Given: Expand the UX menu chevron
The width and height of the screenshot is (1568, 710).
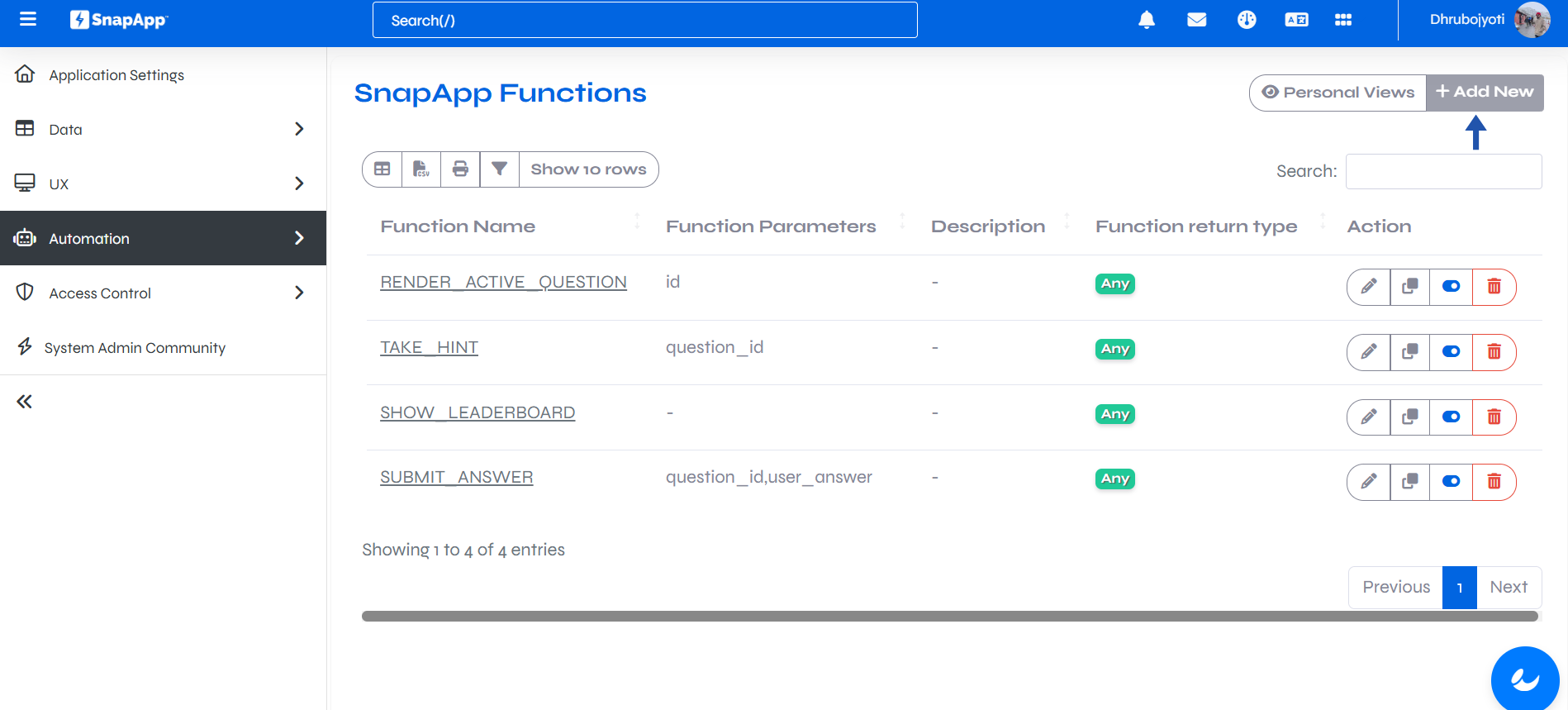Looking at the screenshot, I should click(x=299, y=183).
